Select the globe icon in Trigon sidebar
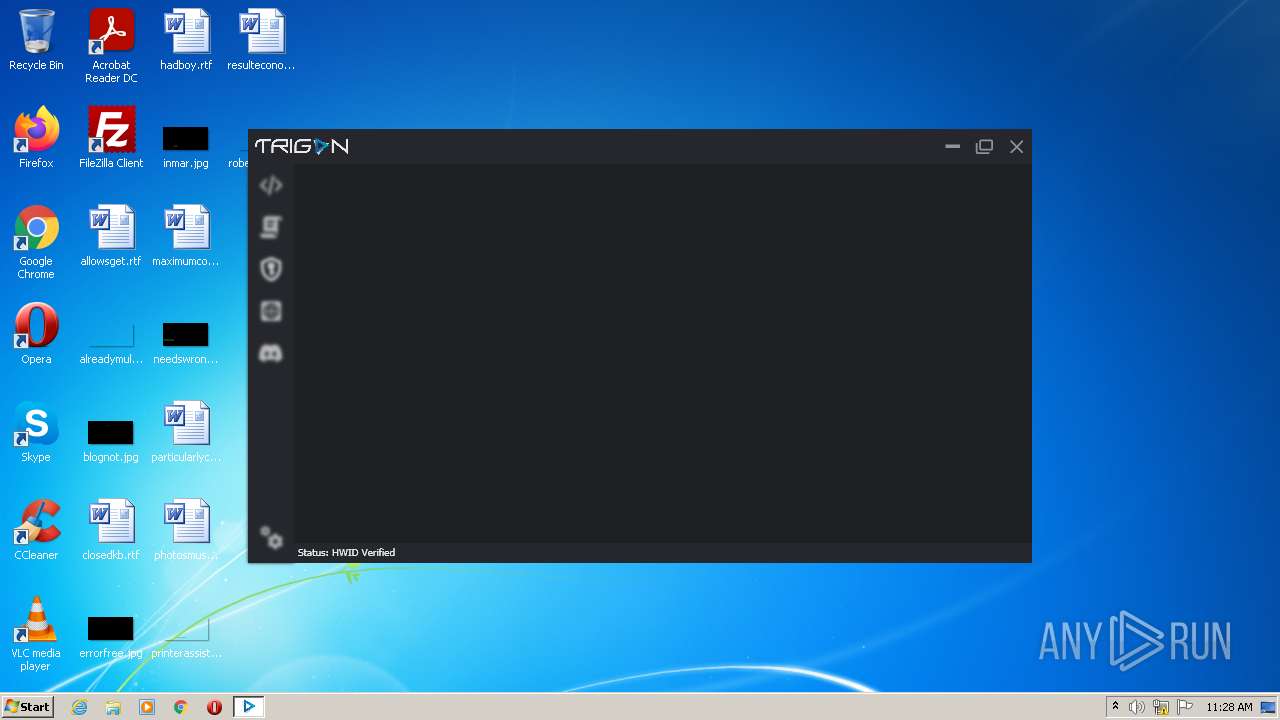This screenshot has height=720, width=1280. (x=271, y=311)
